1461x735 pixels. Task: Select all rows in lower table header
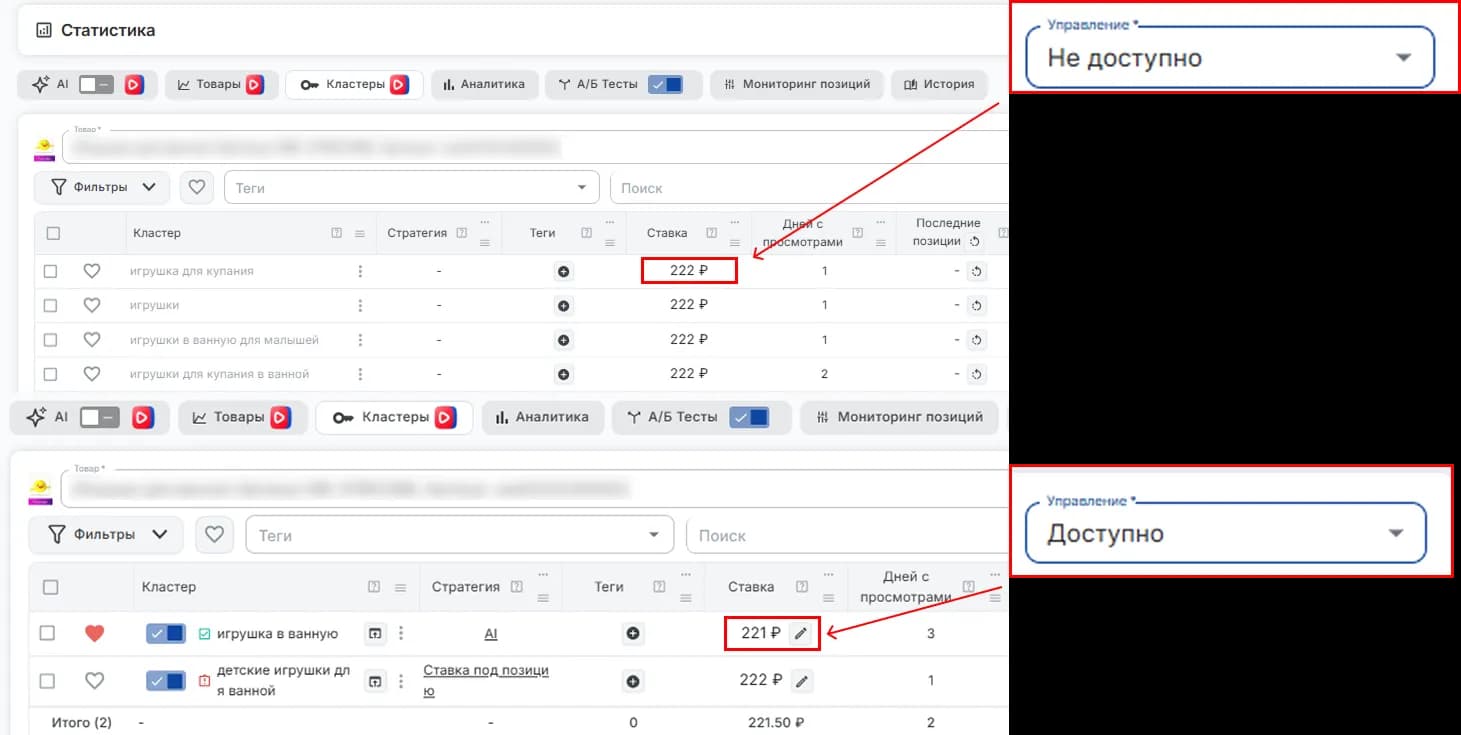[50, 587]
